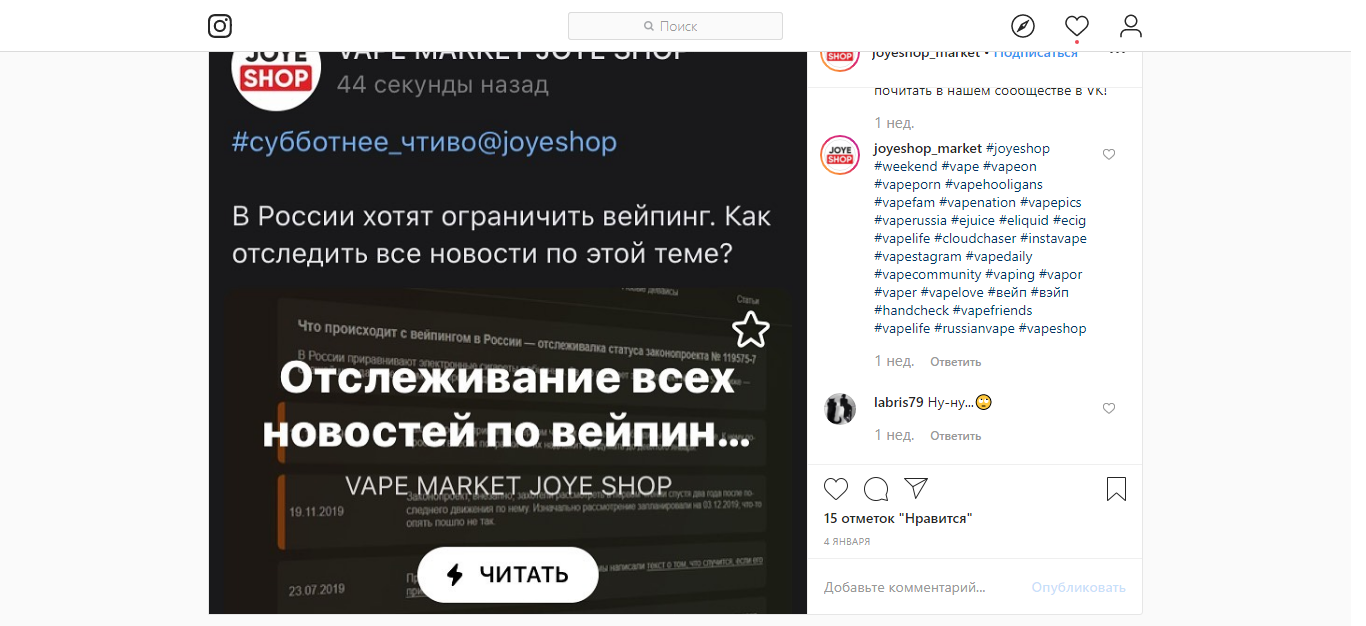The height and width of the screenshot is (626, 1366).
Task: Share the post via paper plane icon
Action: (x=916, y=488)
